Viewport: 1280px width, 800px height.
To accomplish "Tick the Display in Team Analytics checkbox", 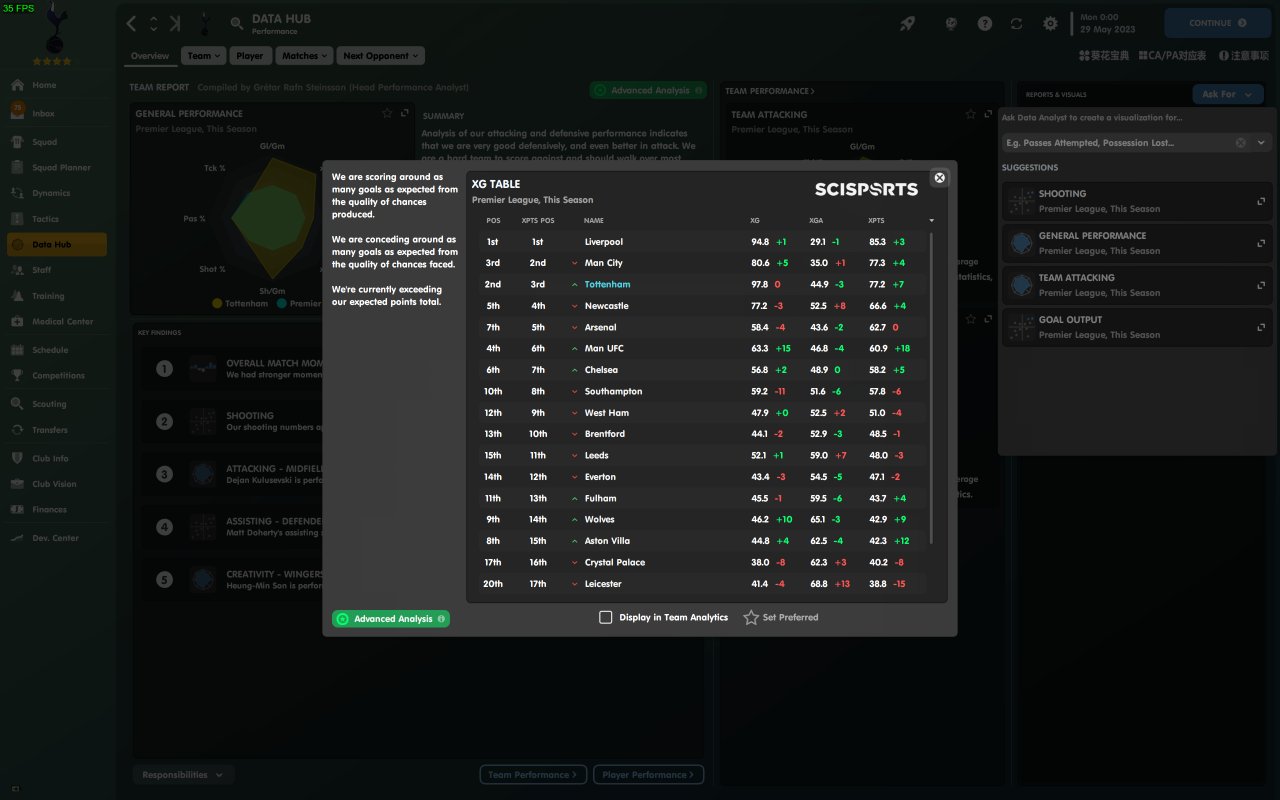I will pos(605,617).
